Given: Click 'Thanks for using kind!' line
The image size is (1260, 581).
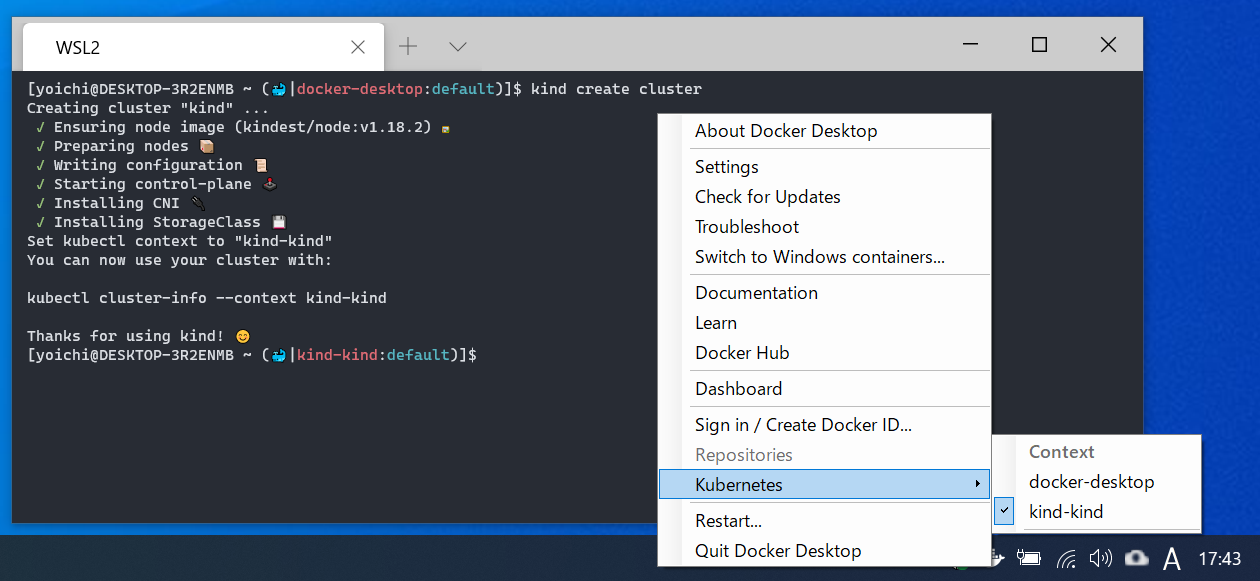Looking at the screenshot, I should [138, 336].
